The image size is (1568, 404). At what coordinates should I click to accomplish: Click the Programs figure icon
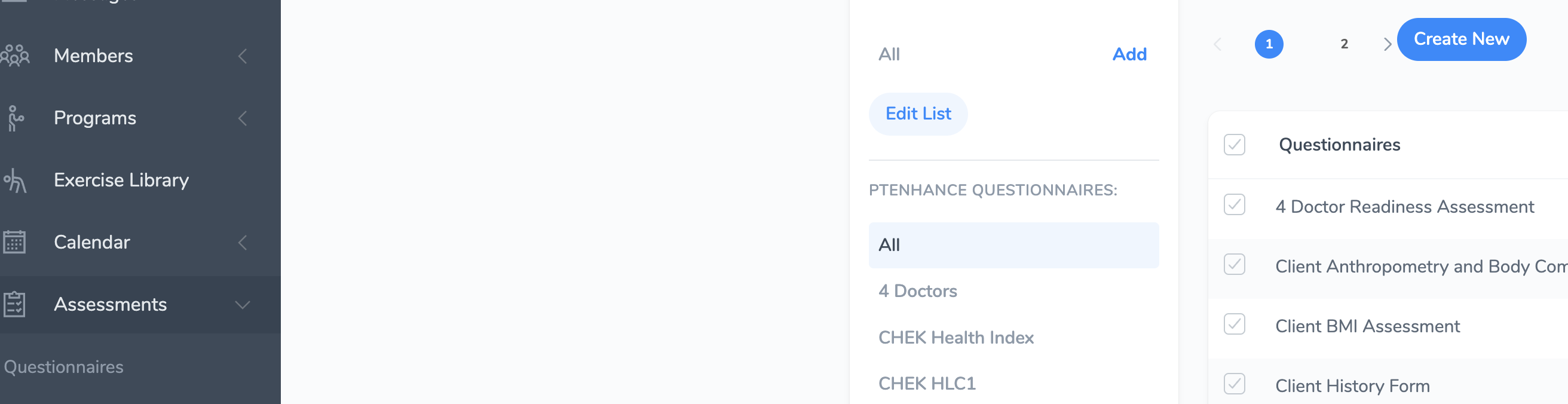15,118
